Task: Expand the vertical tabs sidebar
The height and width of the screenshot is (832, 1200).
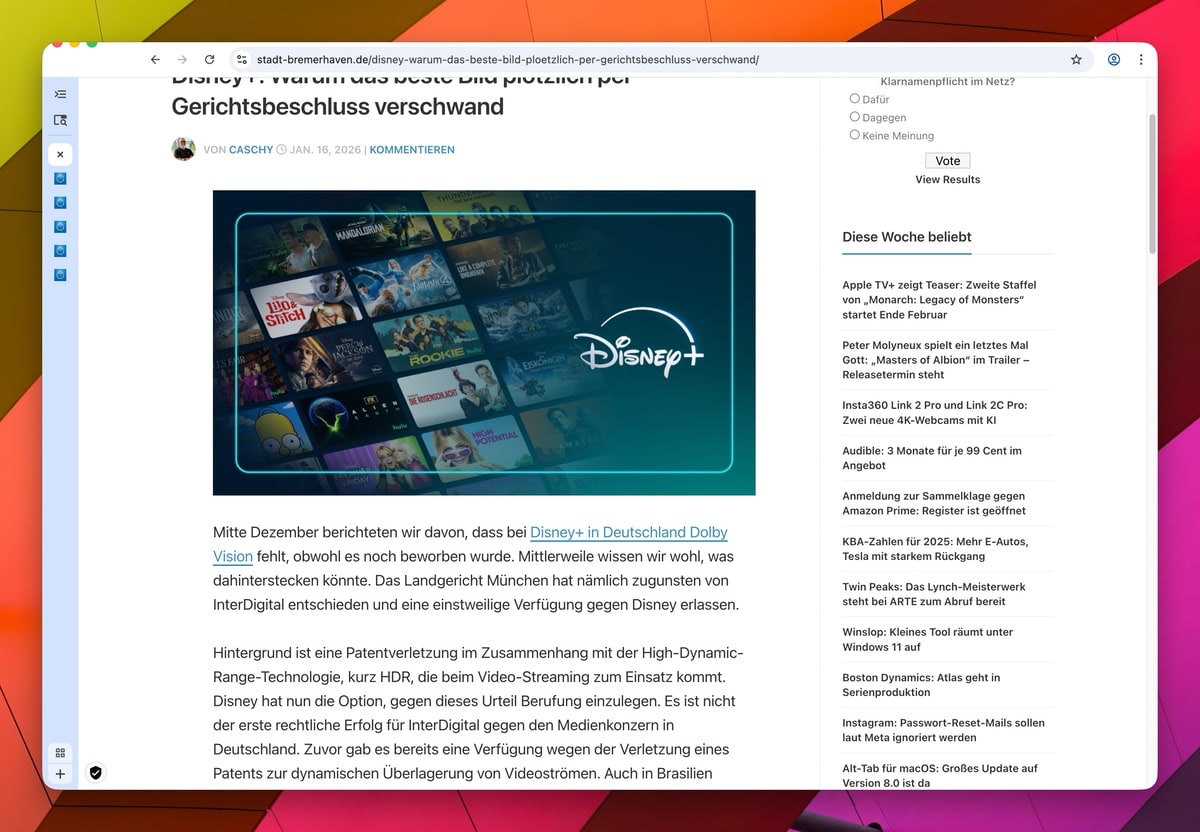Action: pyautogui.click(x=60, y=94)
